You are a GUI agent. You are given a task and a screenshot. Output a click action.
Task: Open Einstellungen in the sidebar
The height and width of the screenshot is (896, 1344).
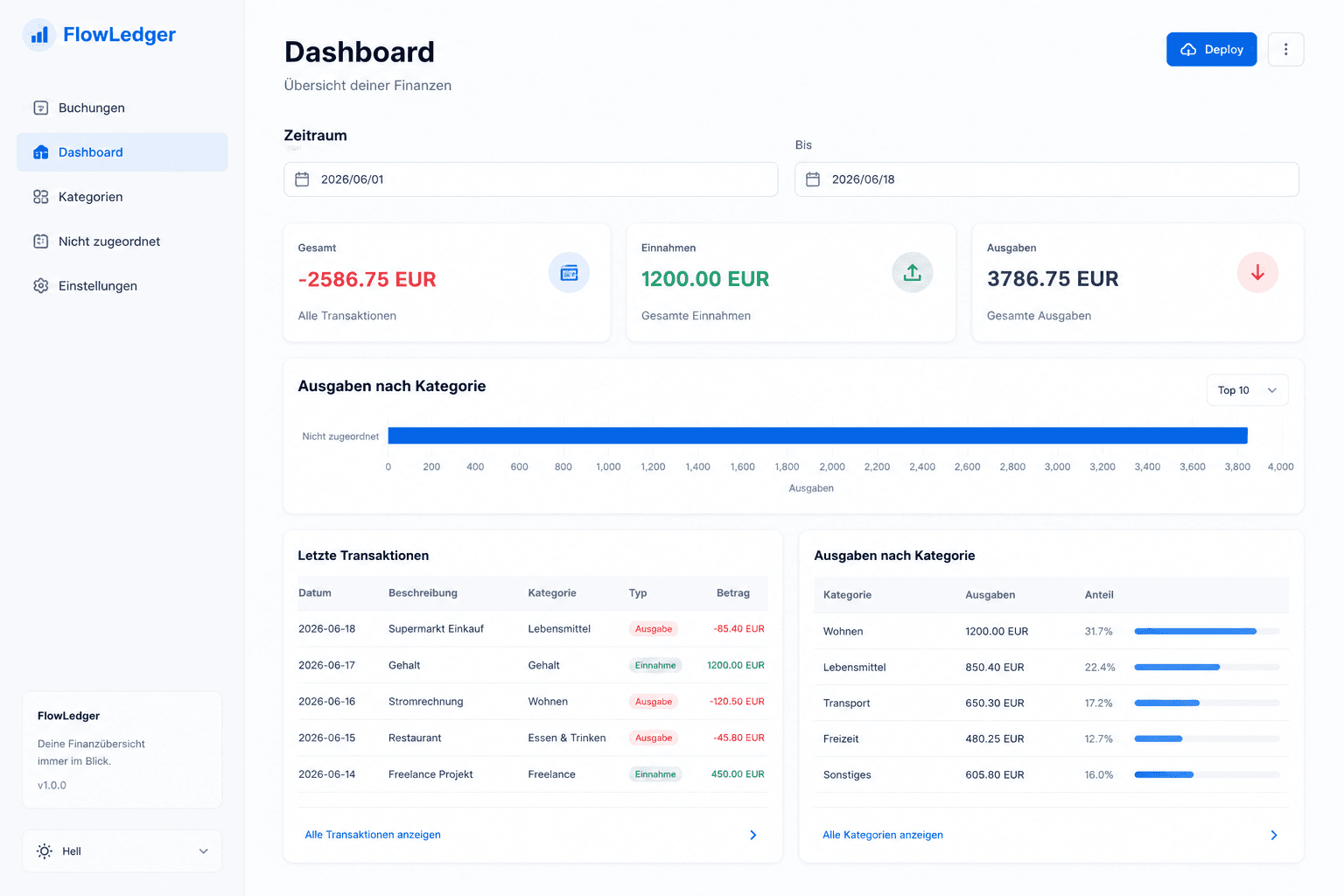pyautogui.click(x=122, y=286)
